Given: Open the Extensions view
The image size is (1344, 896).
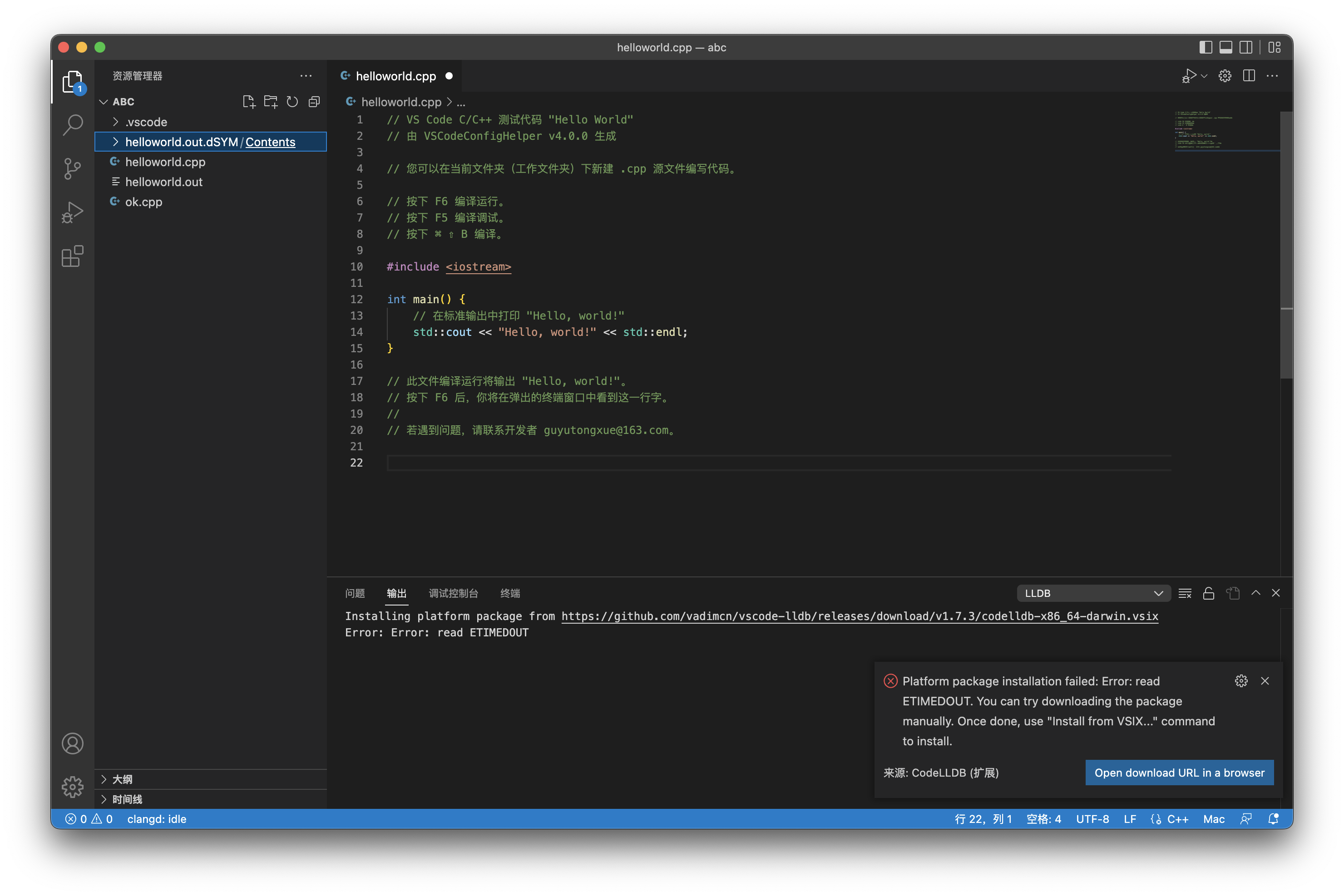Looking at the screenshot, I should click(73, 256).
